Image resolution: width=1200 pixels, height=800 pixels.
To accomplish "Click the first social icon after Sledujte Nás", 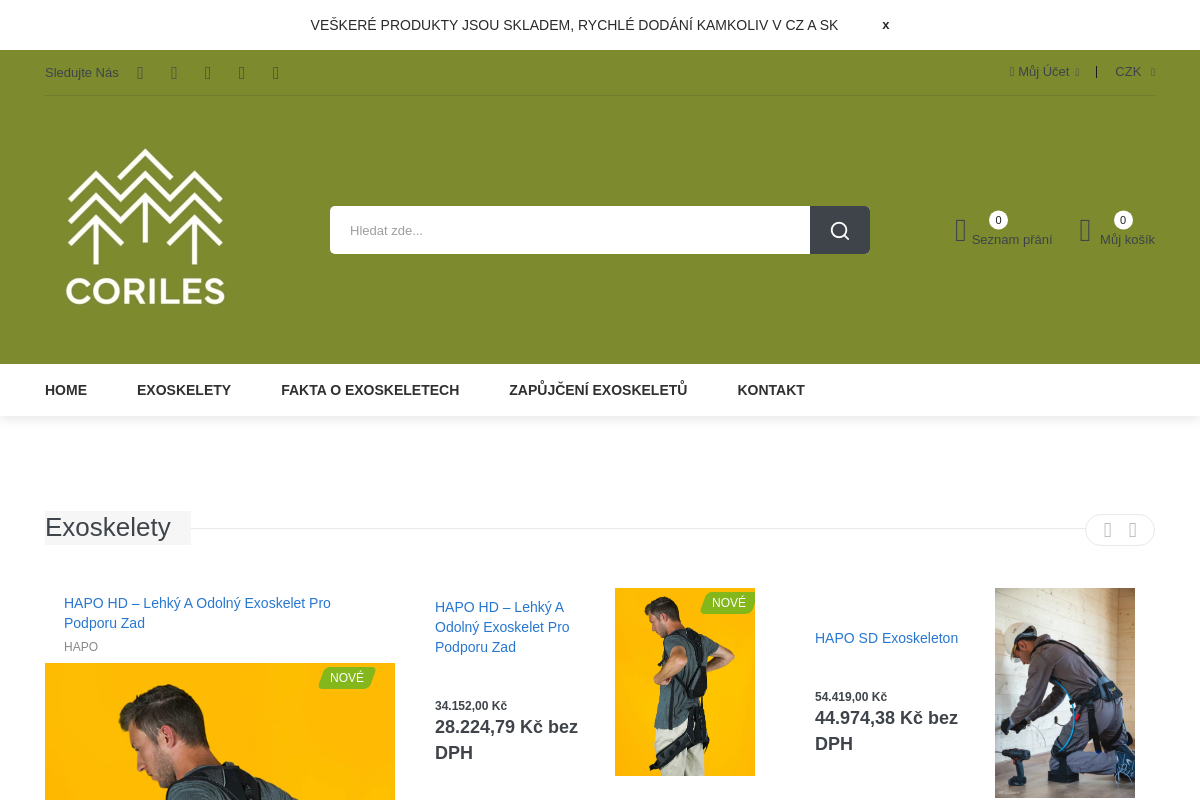I will click(140, 73).
